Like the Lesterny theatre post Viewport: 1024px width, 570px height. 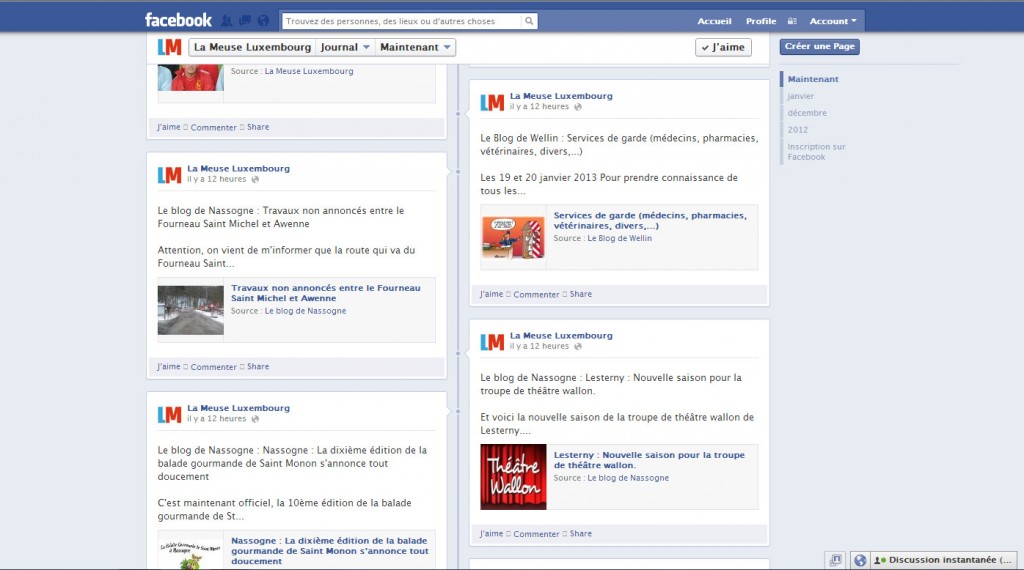(x=491, y=533)
